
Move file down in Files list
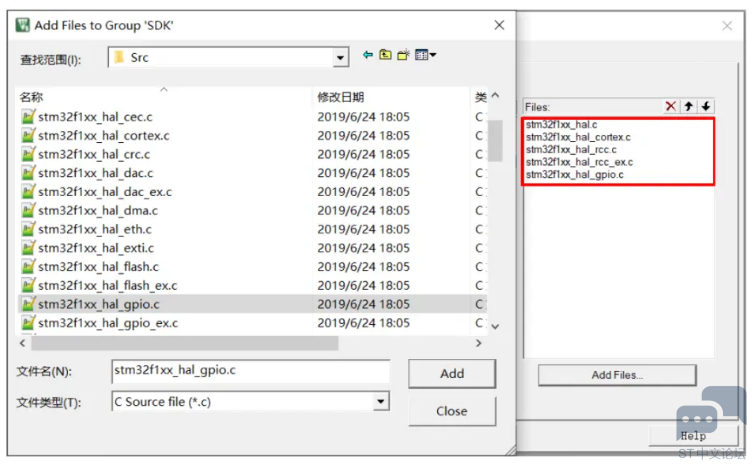[706, 106]
